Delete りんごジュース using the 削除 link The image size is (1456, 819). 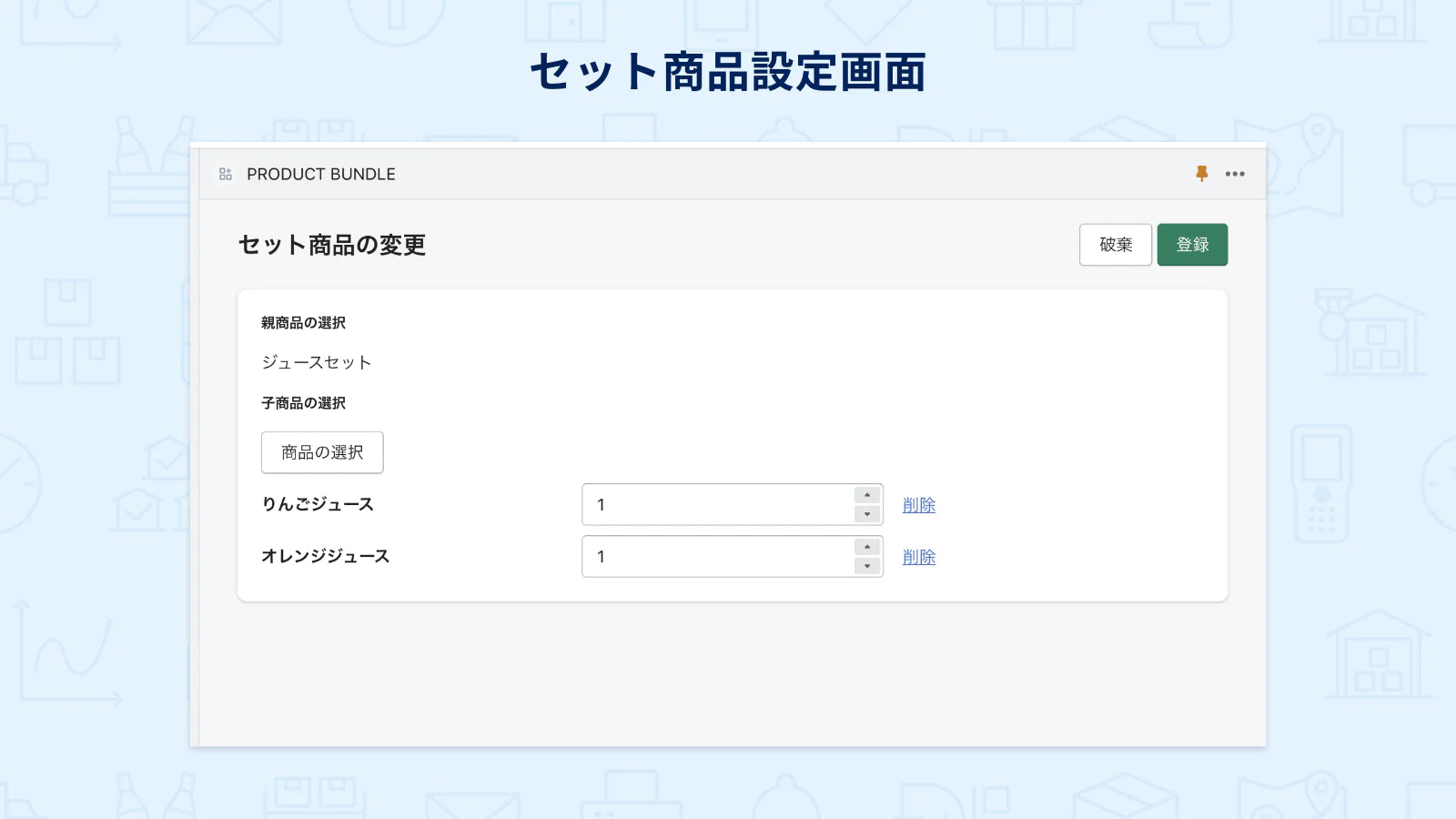pyautogui.click(x=918, y=505)
